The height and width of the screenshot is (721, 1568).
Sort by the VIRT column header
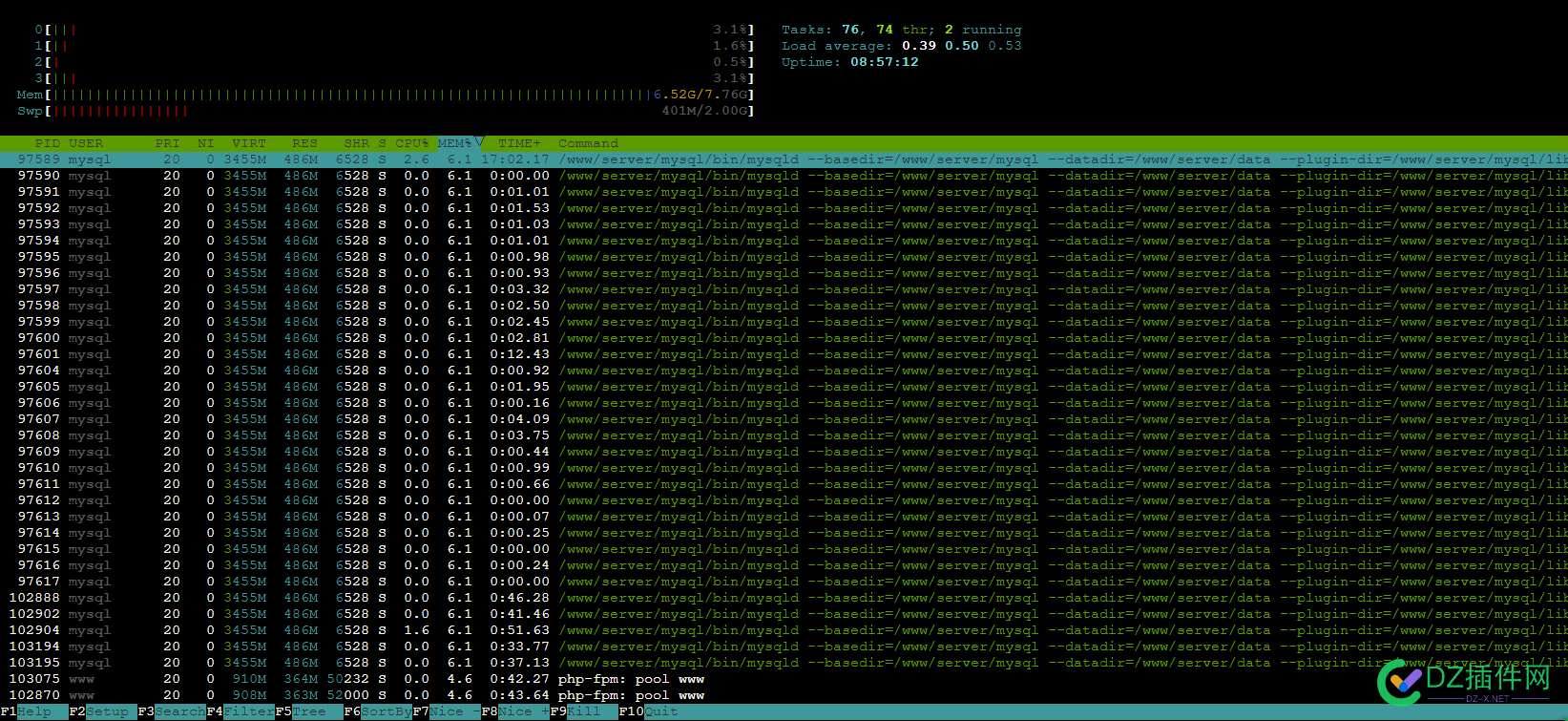point(248,143)
